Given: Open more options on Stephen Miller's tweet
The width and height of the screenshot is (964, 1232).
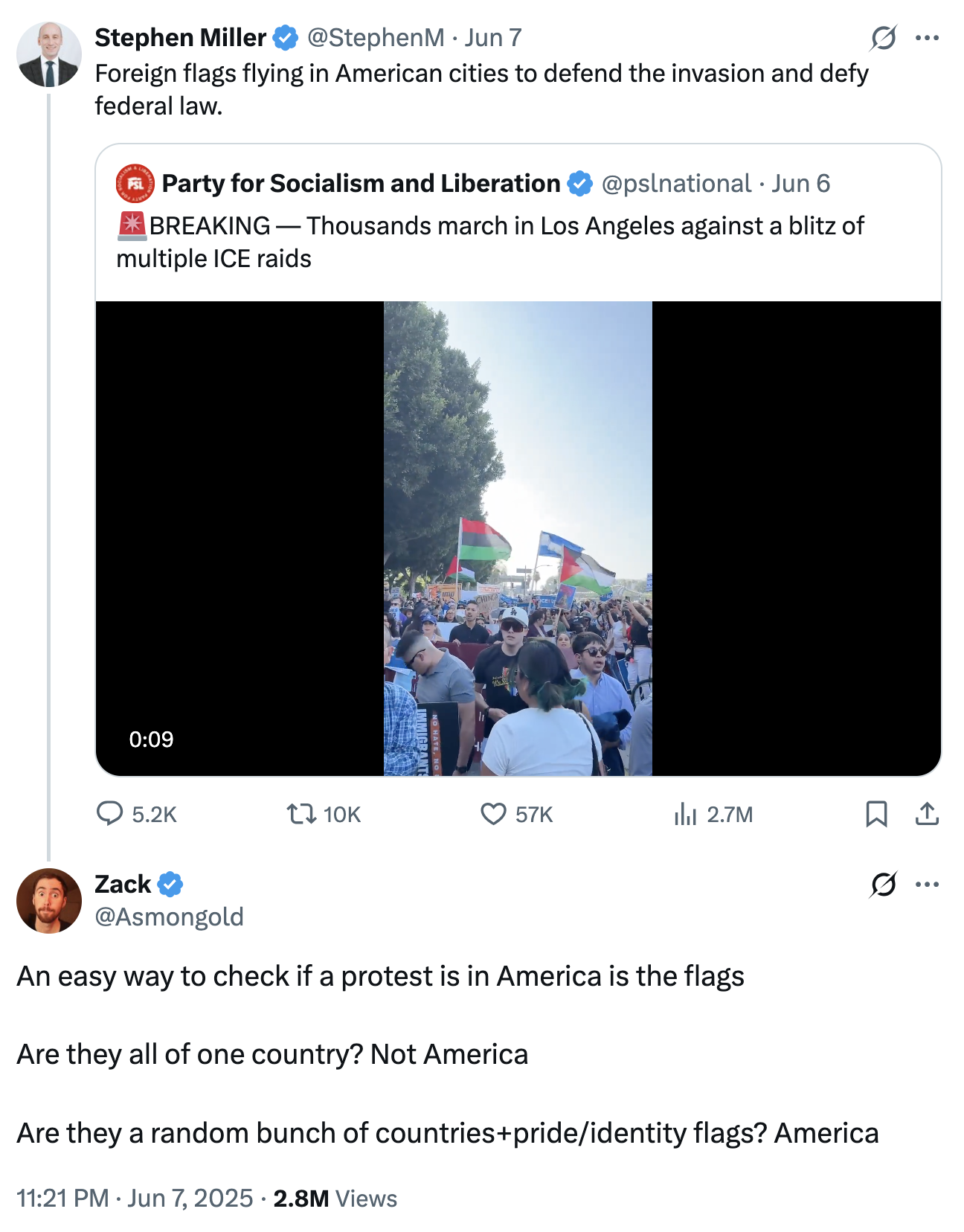Looking at the screenshot, I should [928, 35].
